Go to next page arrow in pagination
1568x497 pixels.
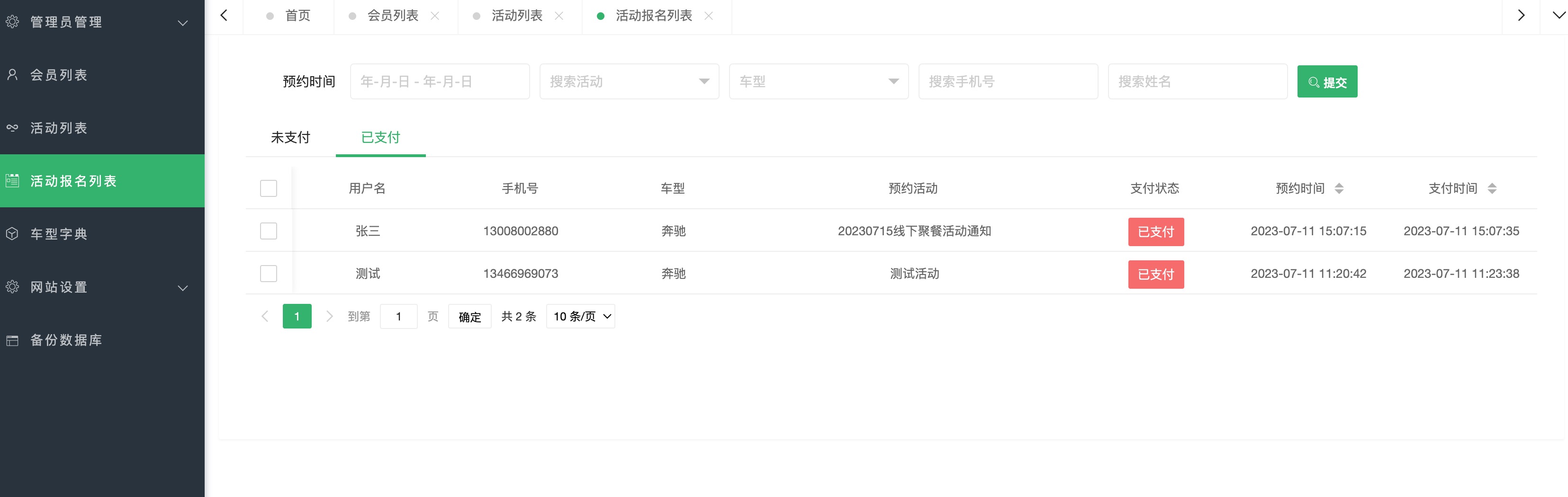329,316
